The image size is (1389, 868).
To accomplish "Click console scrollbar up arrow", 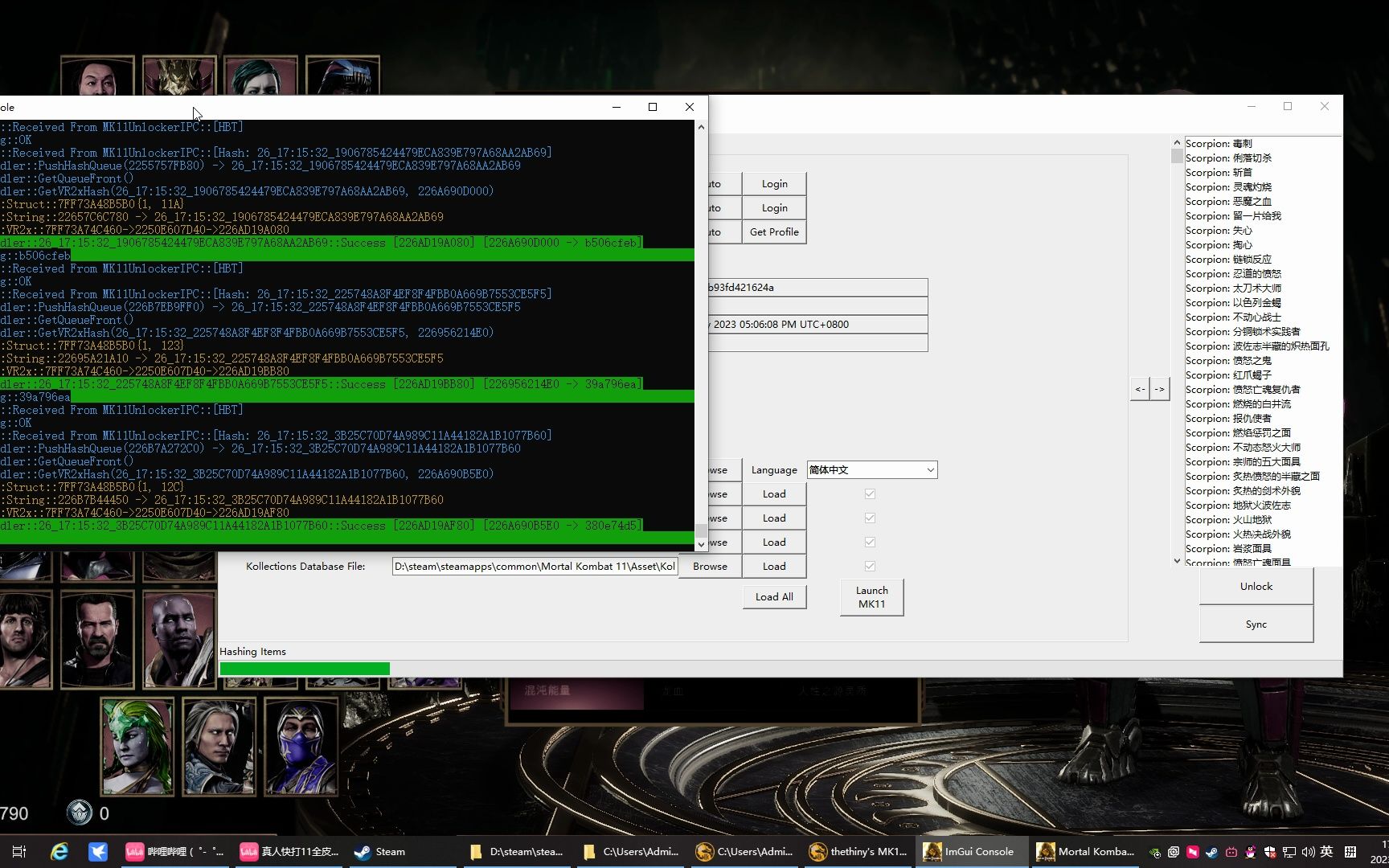I will (701, 127).
